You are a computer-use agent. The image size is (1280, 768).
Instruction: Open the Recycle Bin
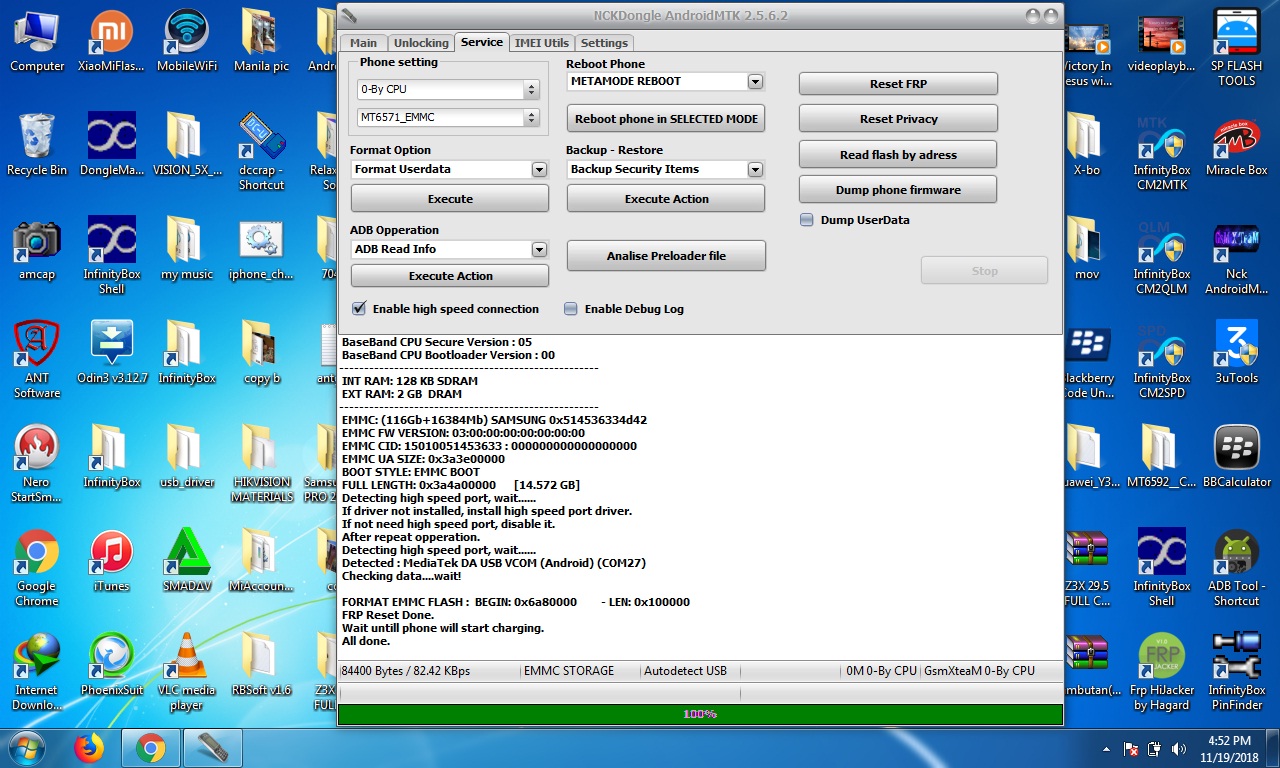[x=37, y=146]
